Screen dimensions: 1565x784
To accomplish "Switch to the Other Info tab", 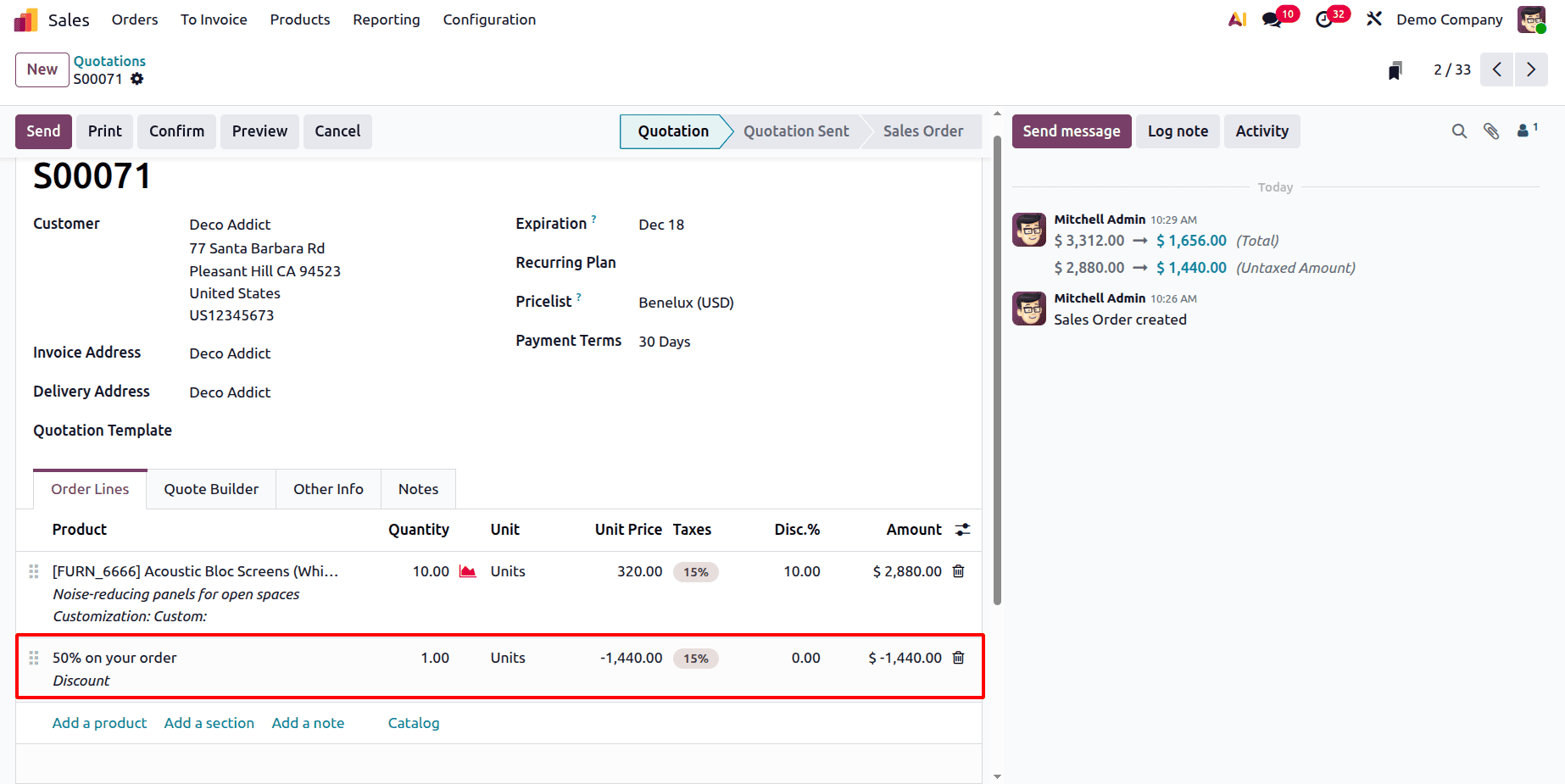I will [x=328, y=489].
